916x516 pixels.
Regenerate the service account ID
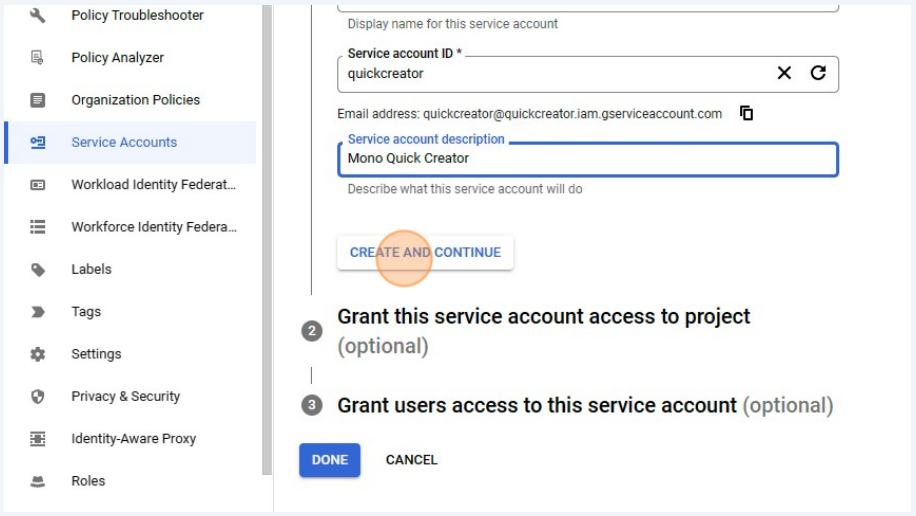pos(818,73)
